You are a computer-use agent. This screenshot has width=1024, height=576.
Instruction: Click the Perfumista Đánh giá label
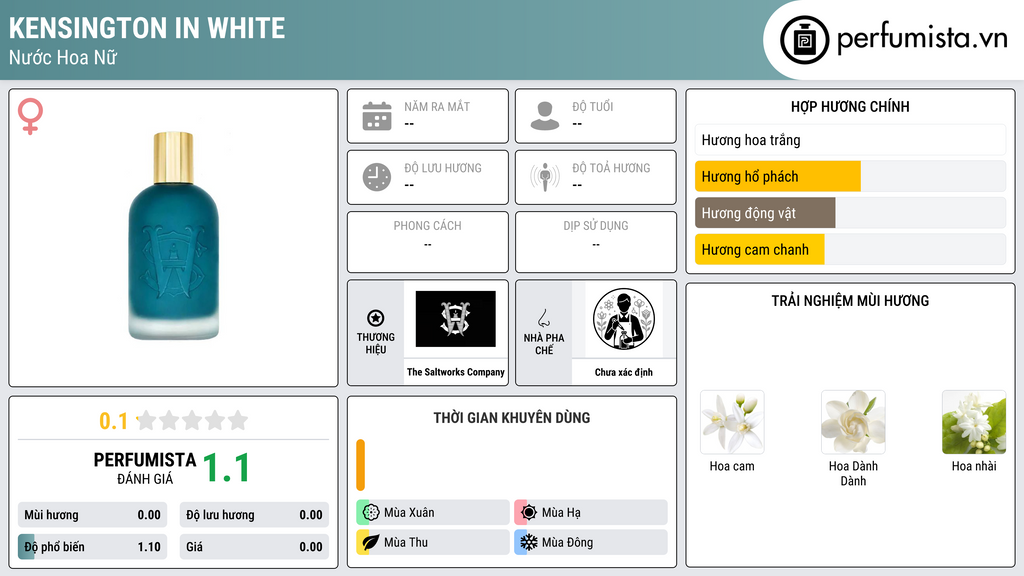145,468
